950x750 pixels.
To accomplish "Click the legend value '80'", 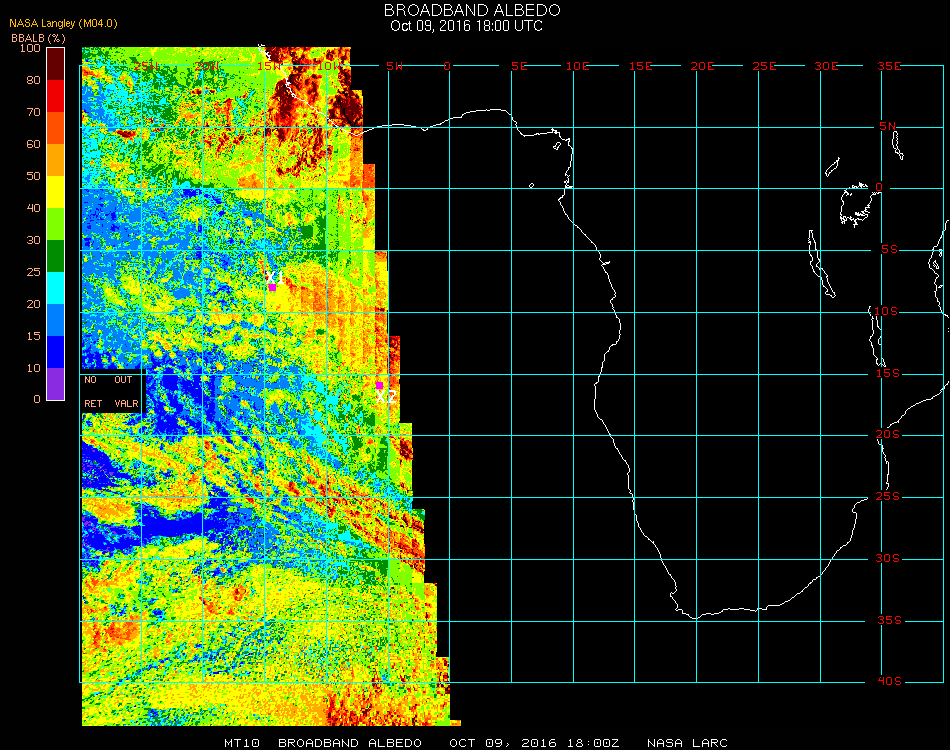I will (33, 80).
